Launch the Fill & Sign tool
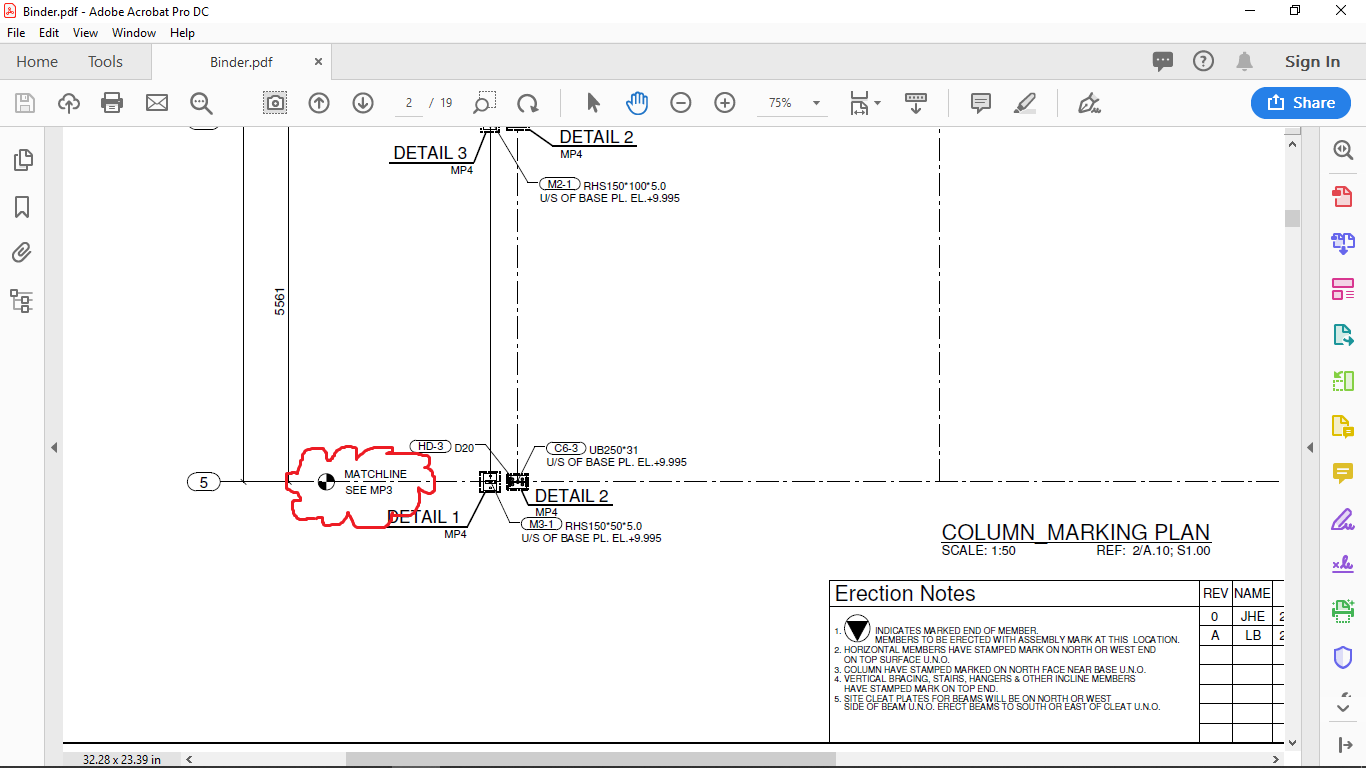This screenshot has height=768, width=1366. point(1343,519)
